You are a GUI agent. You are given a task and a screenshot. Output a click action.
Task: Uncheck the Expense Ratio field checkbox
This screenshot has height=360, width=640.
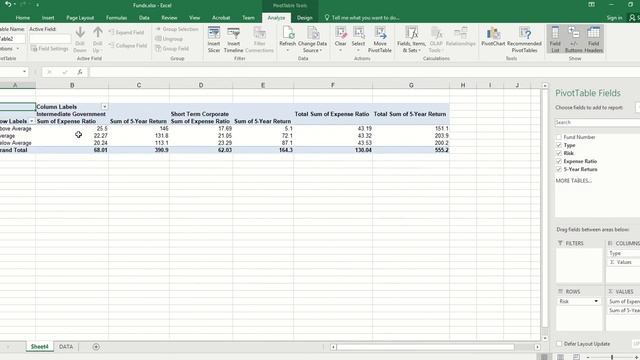point(559,161)
